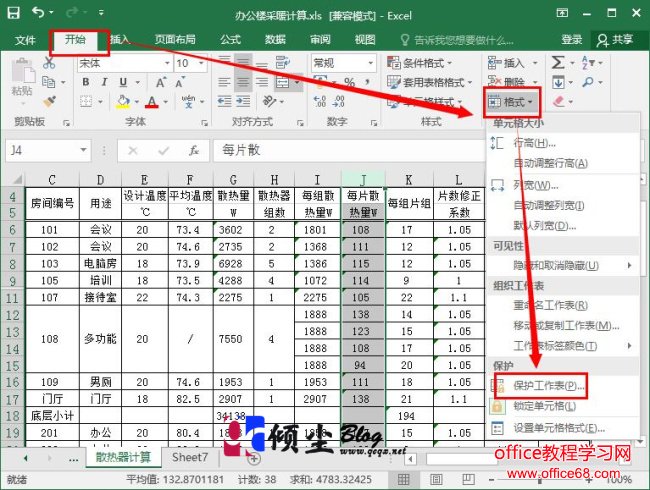The width and height of the screenshot is (650, 490).
Task: Switch to the 公式 tab
Action: coord(230,40)
